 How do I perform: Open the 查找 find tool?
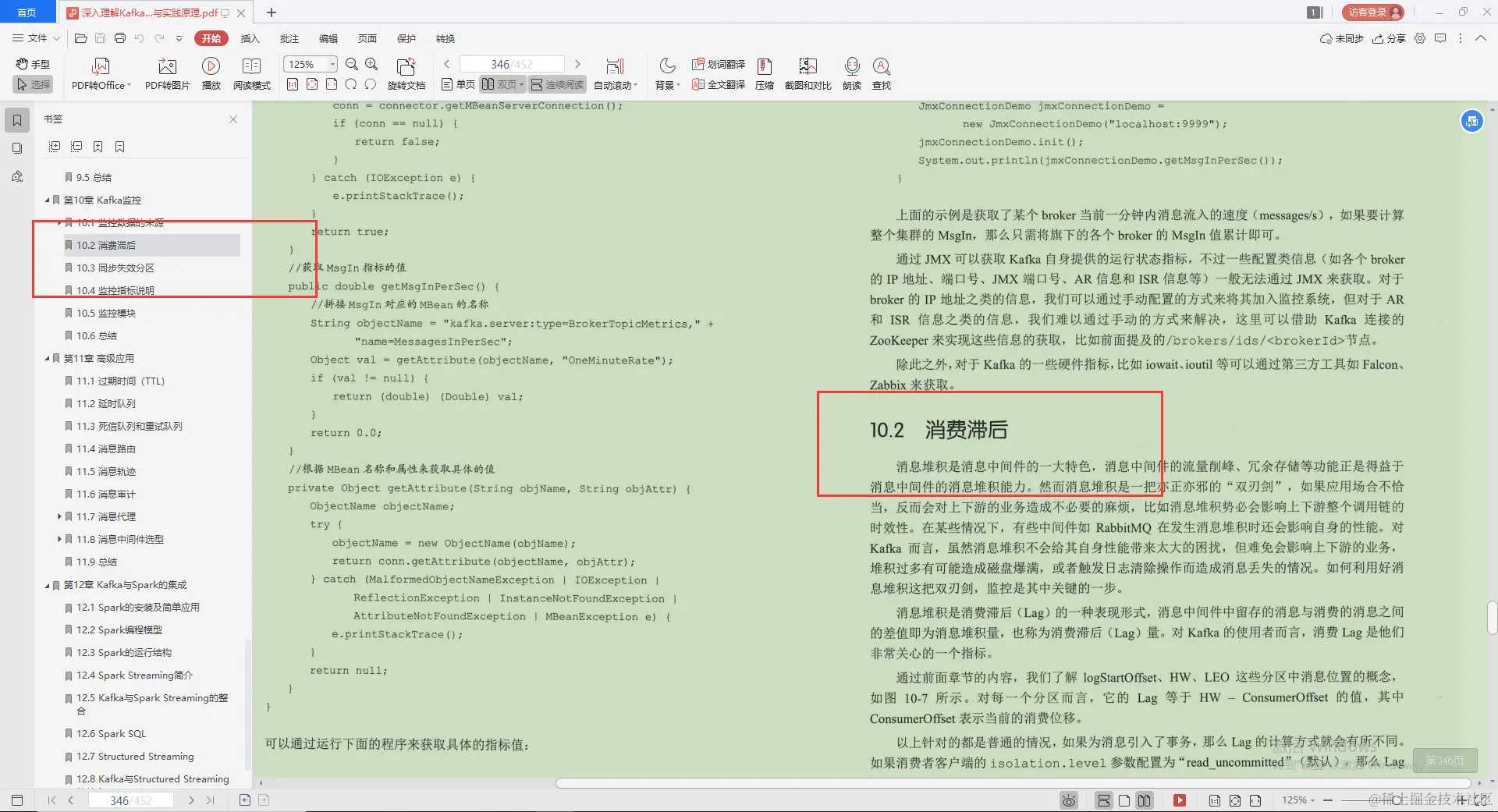point(881,73)
